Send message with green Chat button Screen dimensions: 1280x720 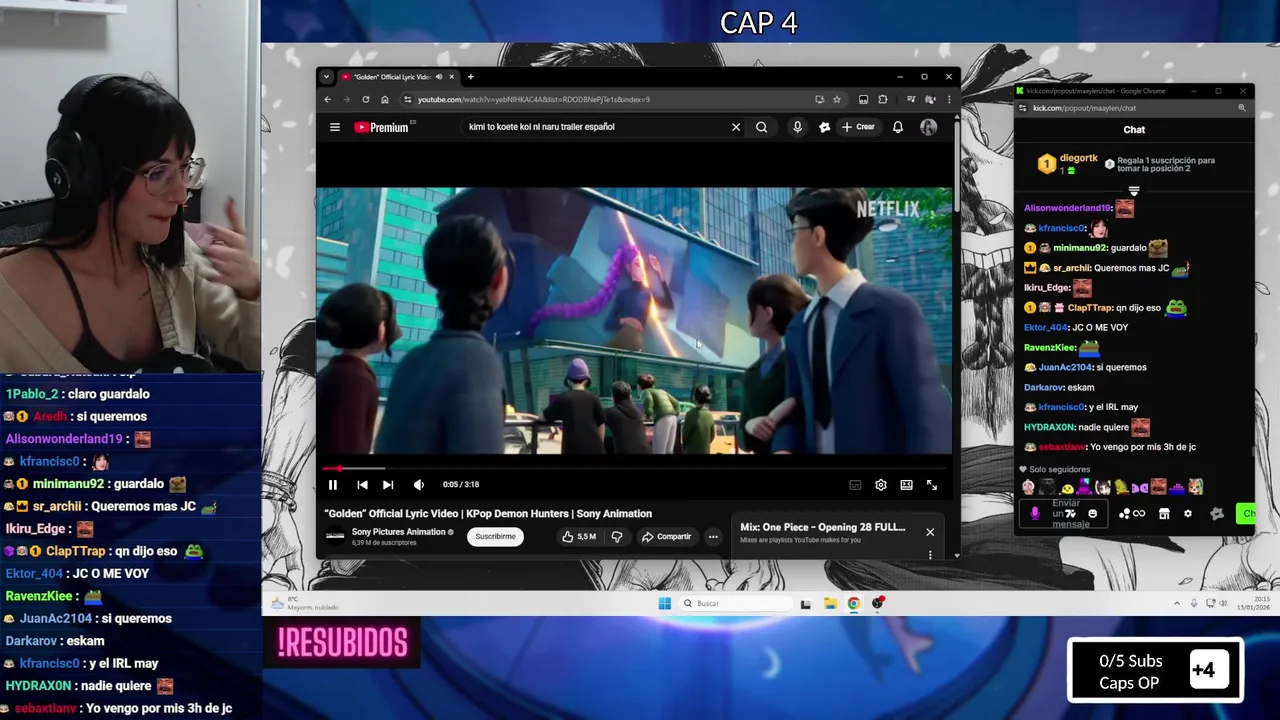point(1246,514)
